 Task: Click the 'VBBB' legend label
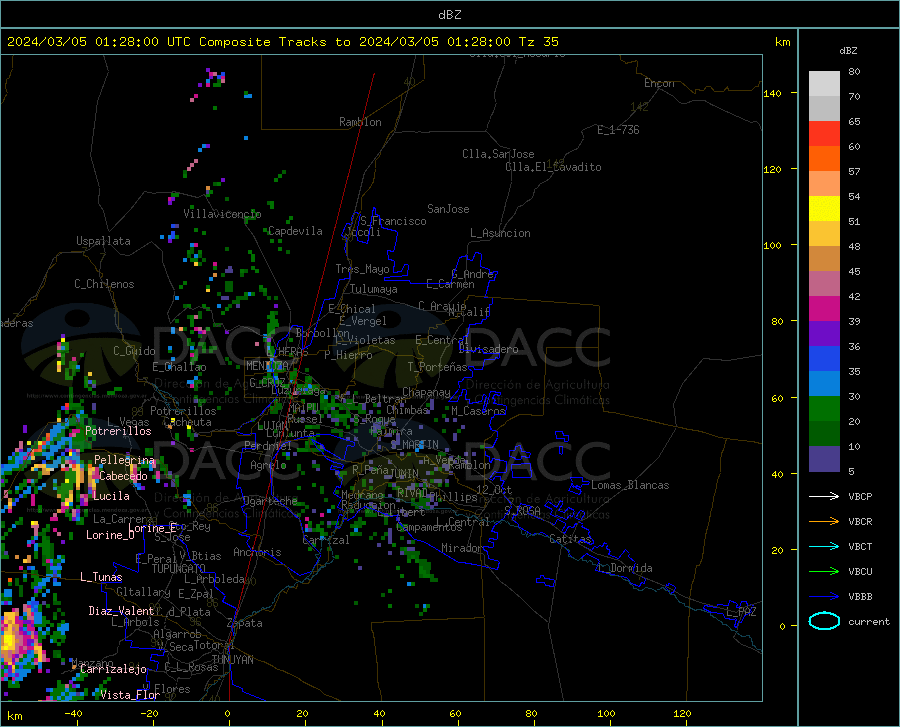click(860, 597)
